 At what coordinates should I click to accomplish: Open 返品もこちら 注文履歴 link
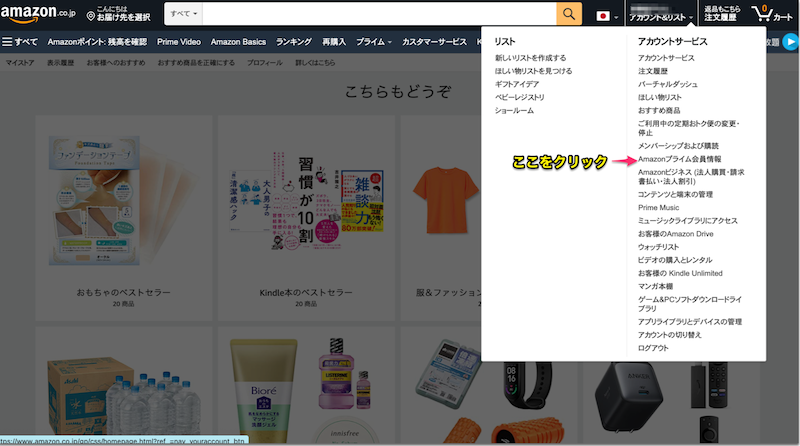(722, 14)
